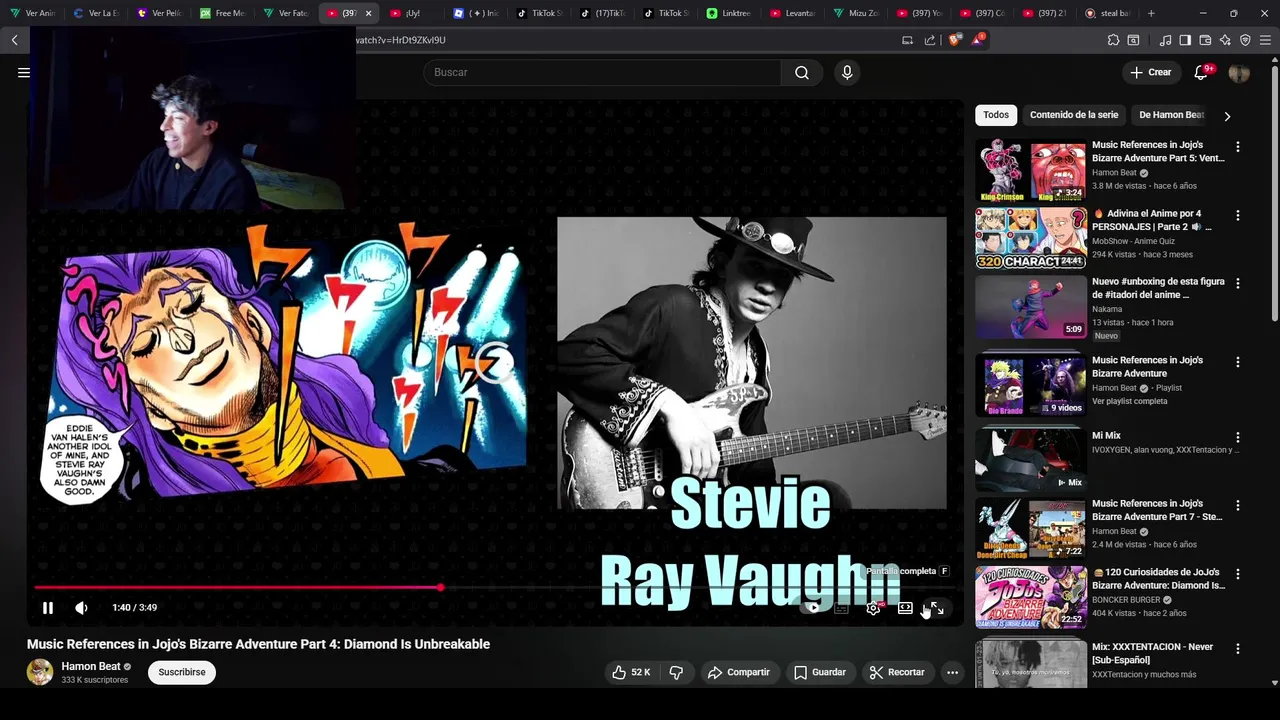Open options for Jojo's Part 5 music references video
This screenshot has width=1280, height=720.
click(x=1238, y=147)
